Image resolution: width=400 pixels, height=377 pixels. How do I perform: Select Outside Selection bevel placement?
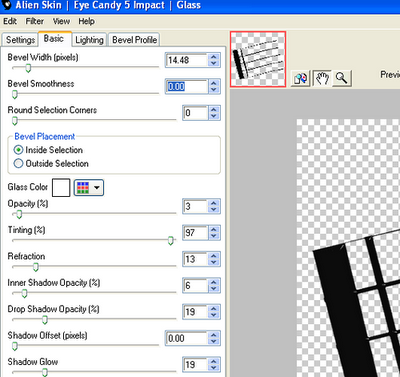[51, 163]
